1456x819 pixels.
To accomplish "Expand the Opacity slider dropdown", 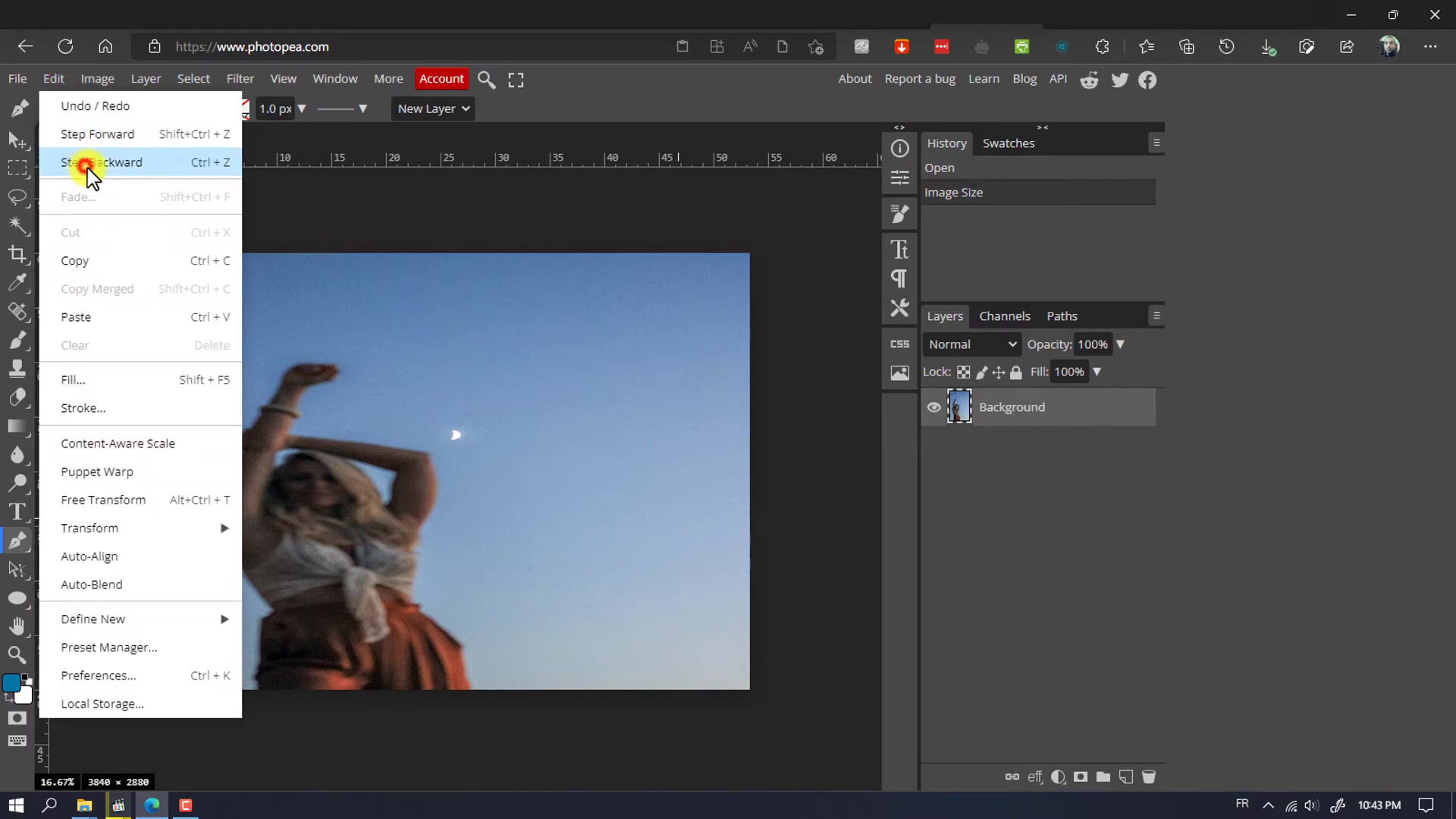I will pyautogui.click(x=1120, y=344).
